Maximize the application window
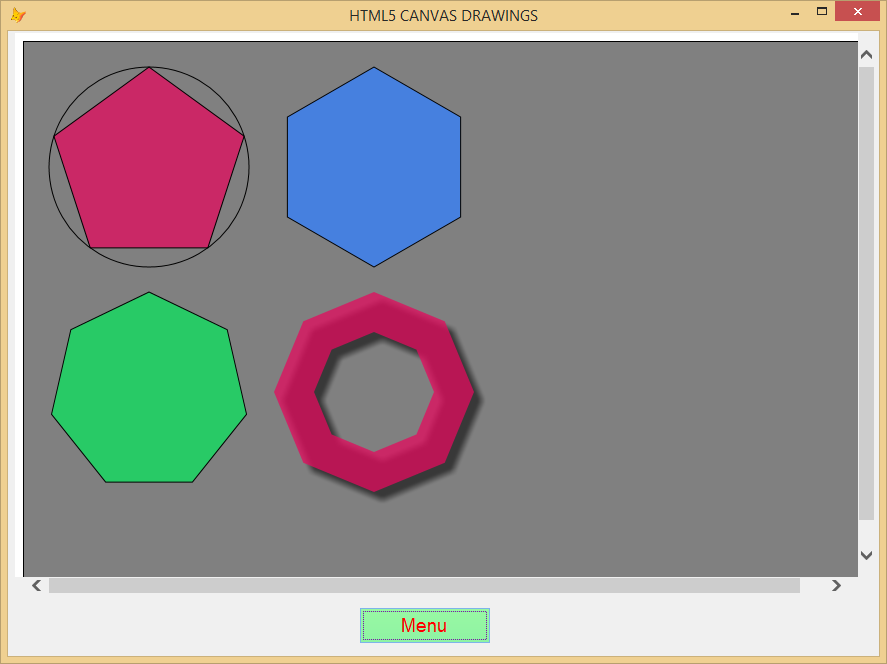 [824, 11]
